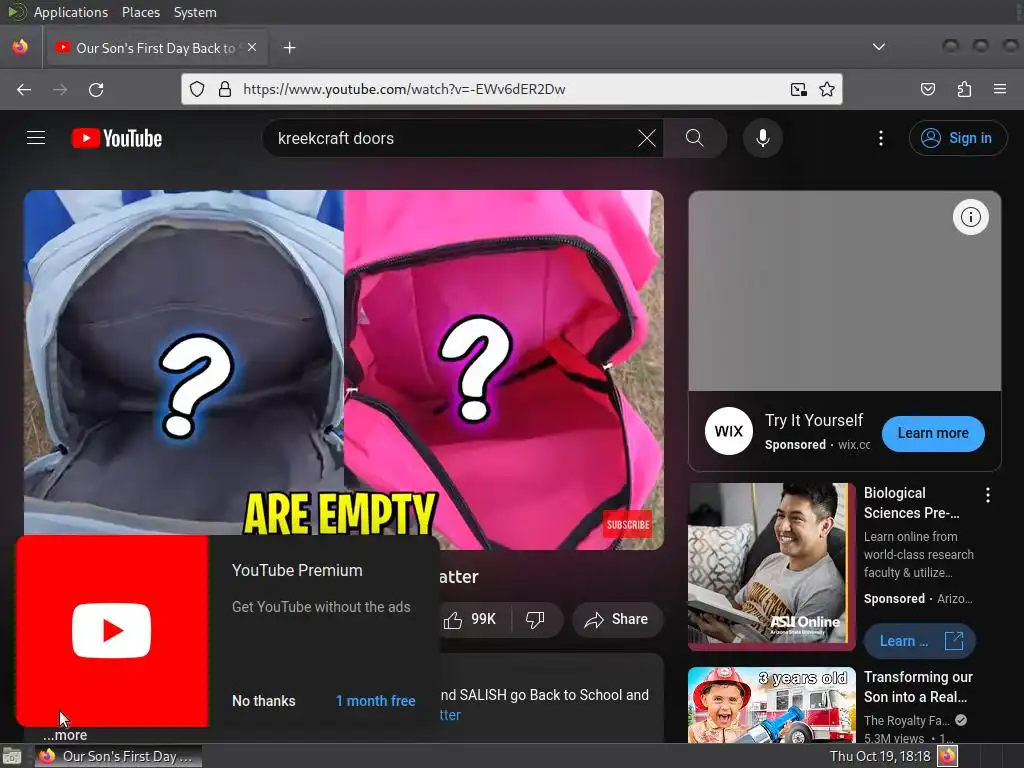Click the 'Try It Yourself' ad title
The height and width of the screenshot is (768, 1024).
click(x=814, y=420)
